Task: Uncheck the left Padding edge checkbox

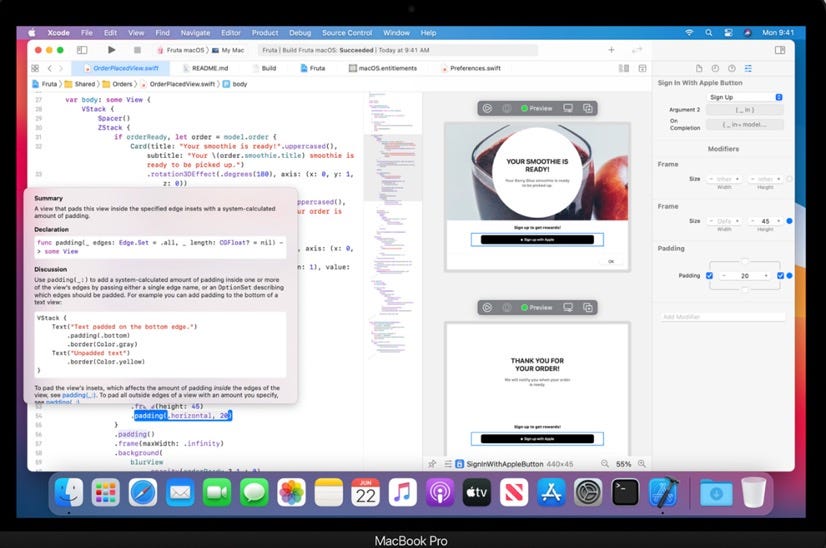Action: [709, 276]
